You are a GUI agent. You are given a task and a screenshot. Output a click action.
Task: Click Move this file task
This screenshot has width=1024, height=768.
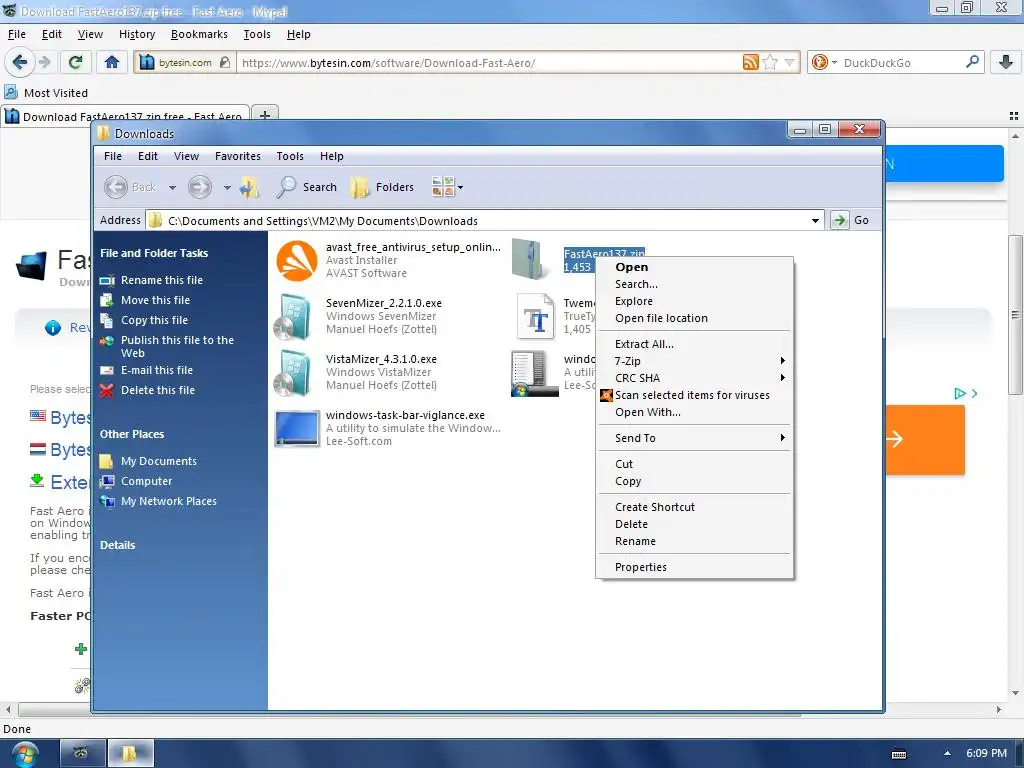[x=155, y=300]
